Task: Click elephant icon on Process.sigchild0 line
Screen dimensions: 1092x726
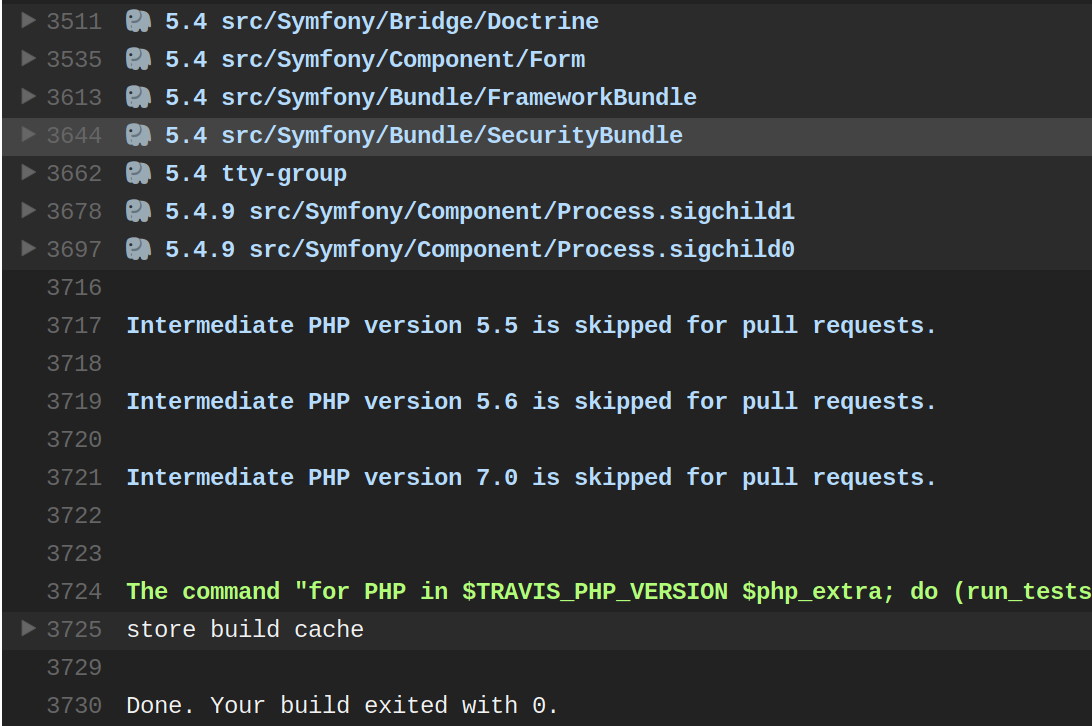Action: coord(138,249)
